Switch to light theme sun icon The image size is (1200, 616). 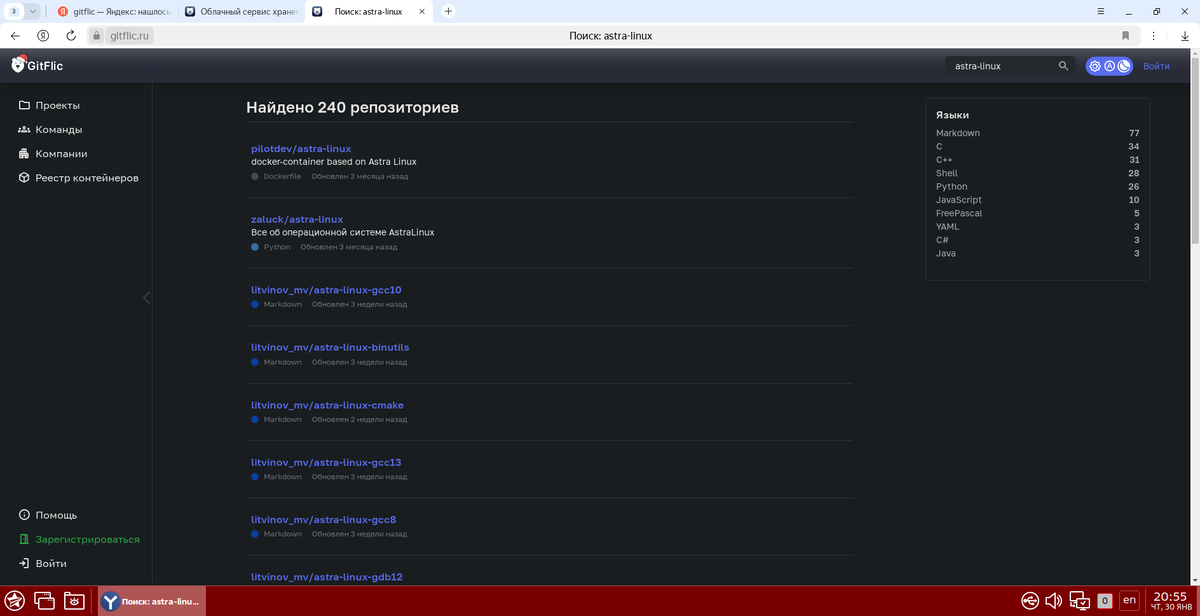1095,66
